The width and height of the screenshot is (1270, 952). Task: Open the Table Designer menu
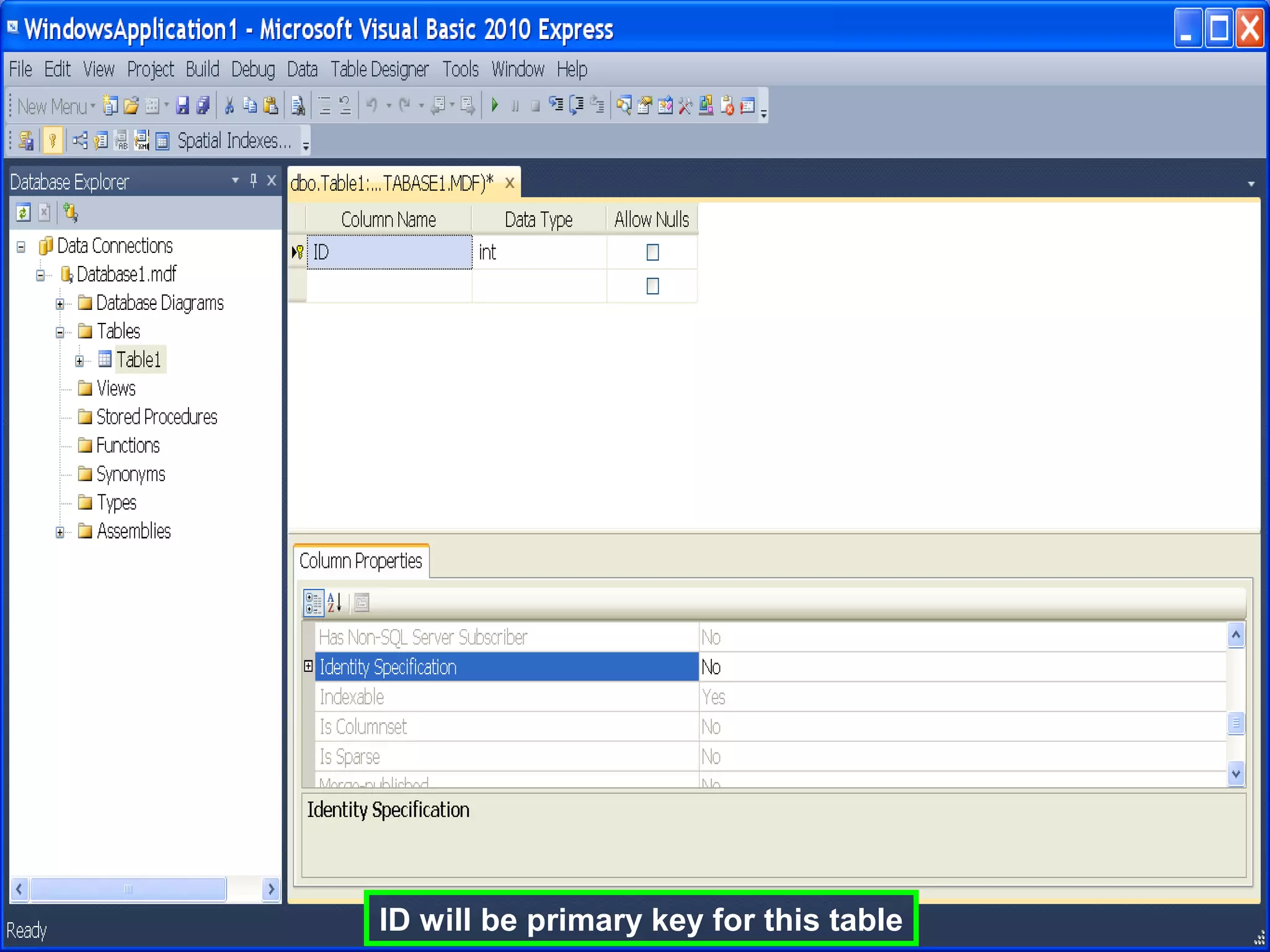pyautogui.click(x=379, y=69)
